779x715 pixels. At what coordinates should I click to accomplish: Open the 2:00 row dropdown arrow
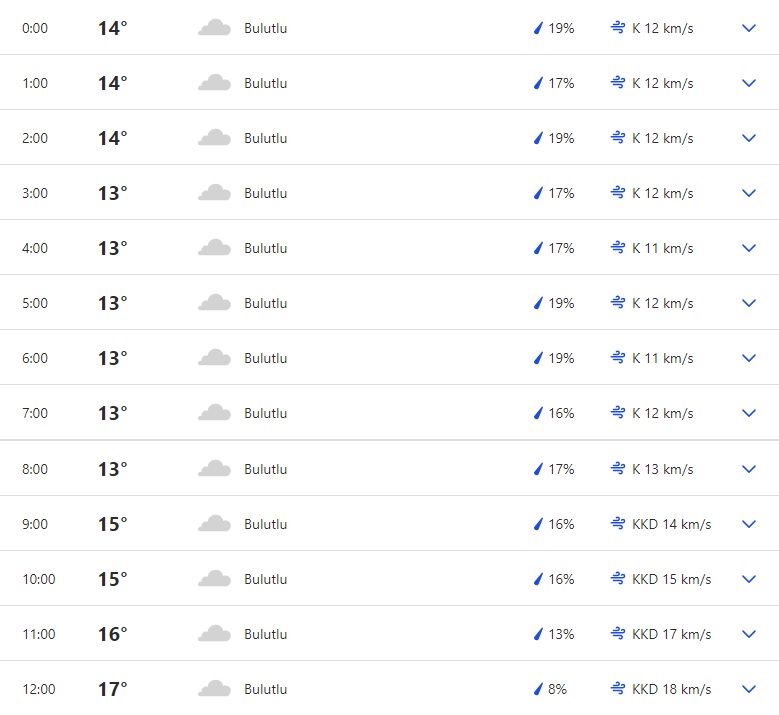(749, 138)
